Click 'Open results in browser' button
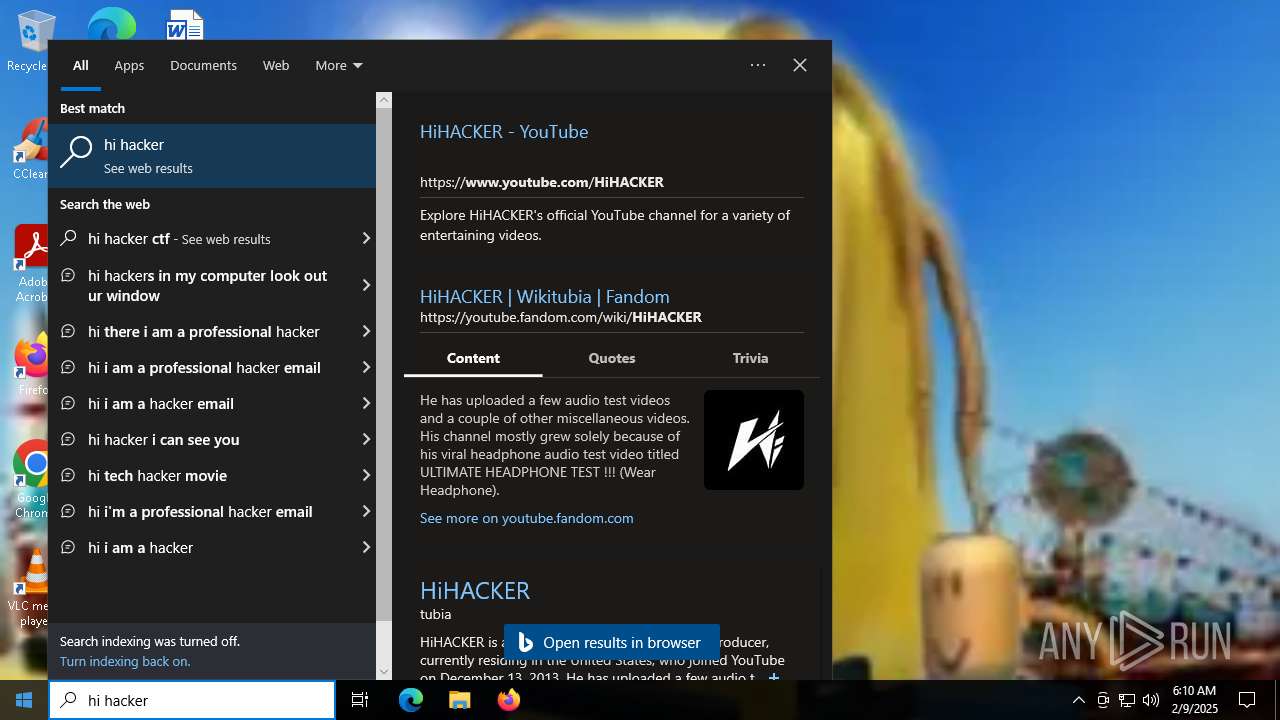This screenshot has width=1280, height=720. (x=612, y=643)
